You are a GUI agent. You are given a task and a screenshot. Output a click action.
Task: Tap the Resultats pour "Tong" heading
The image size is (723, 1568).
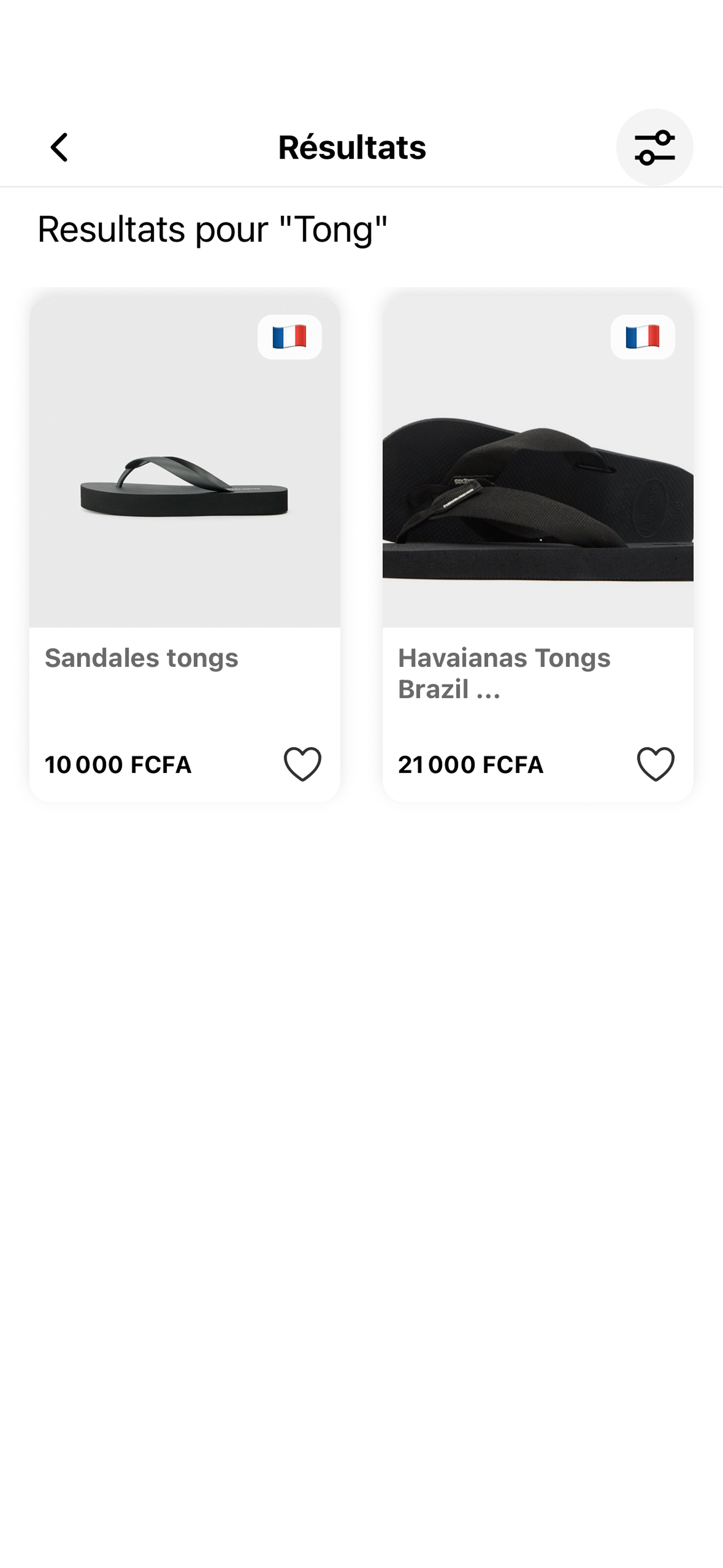pos(212,229)
